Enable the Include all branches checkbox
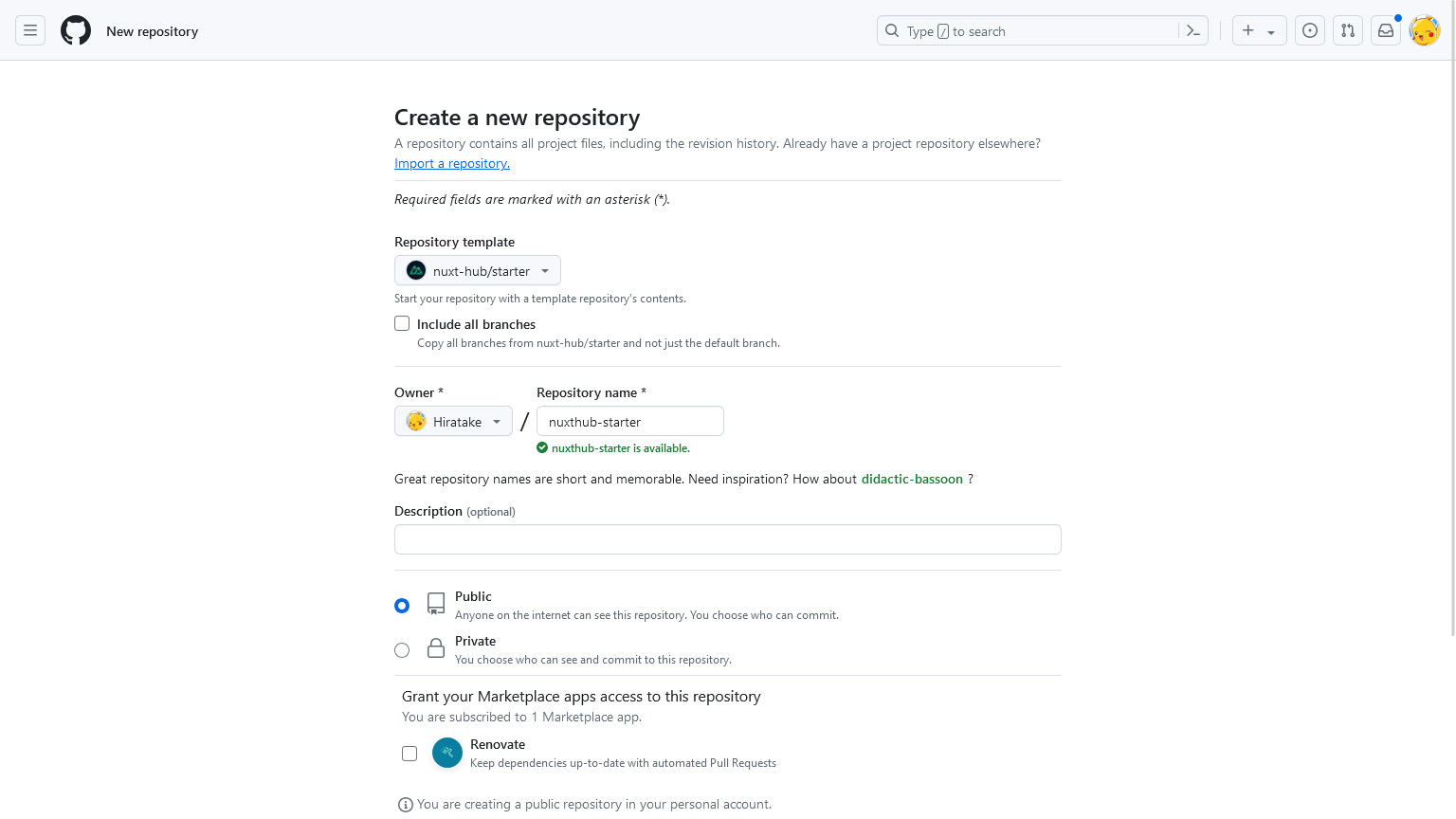The image size is (1456, 819). [402, 323]
